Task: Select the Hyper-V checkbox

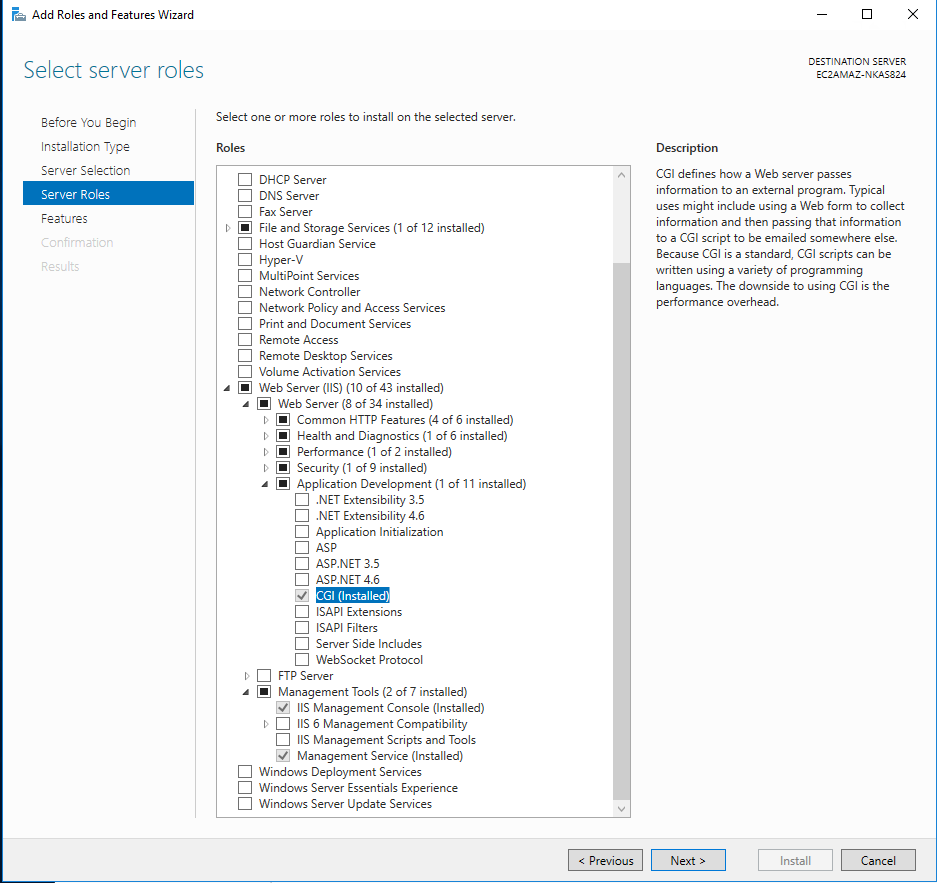Action: tap(245, 259)
